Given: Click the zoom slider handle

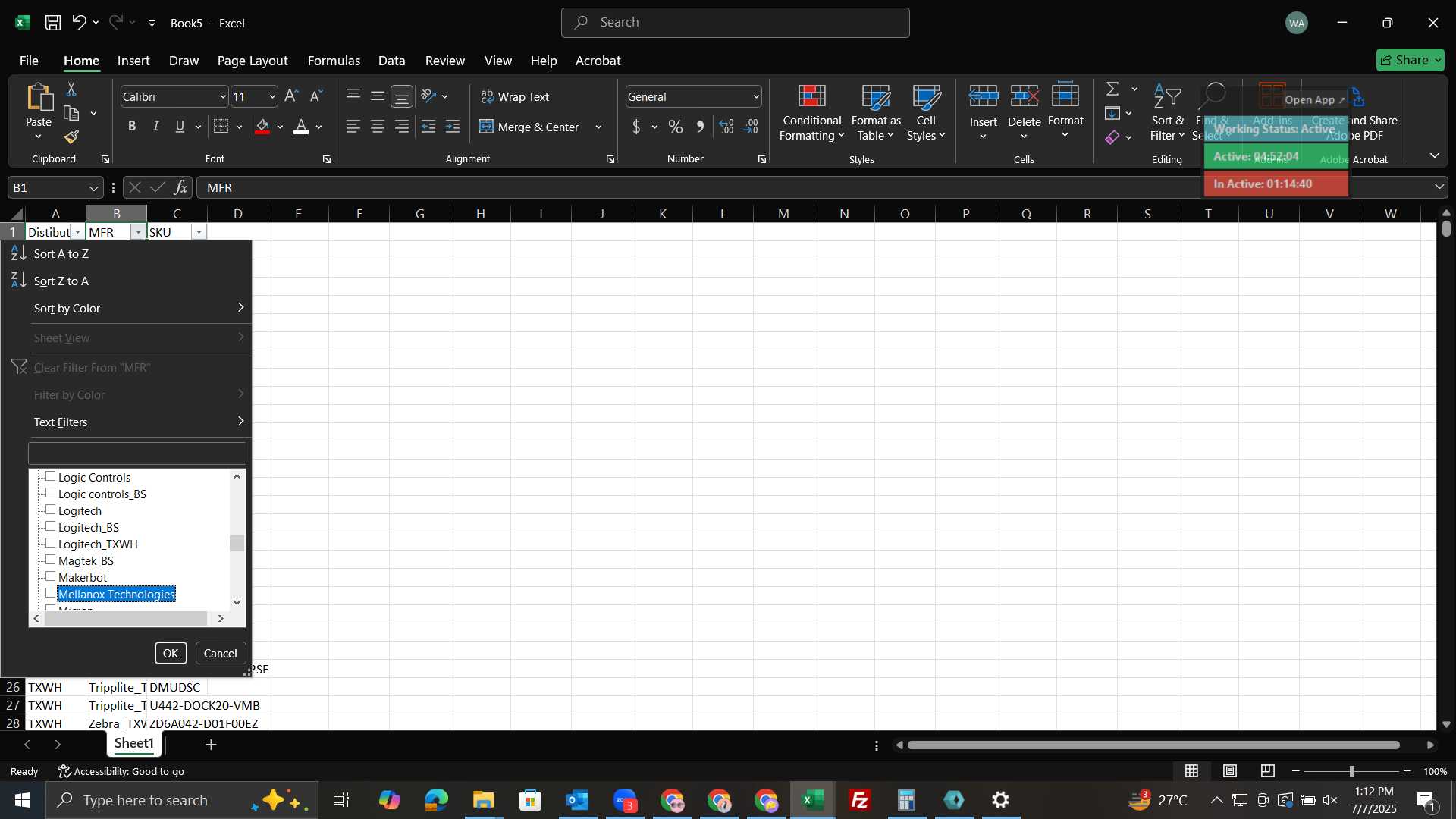Looking at the screenshot, I should click(1351, 771).
